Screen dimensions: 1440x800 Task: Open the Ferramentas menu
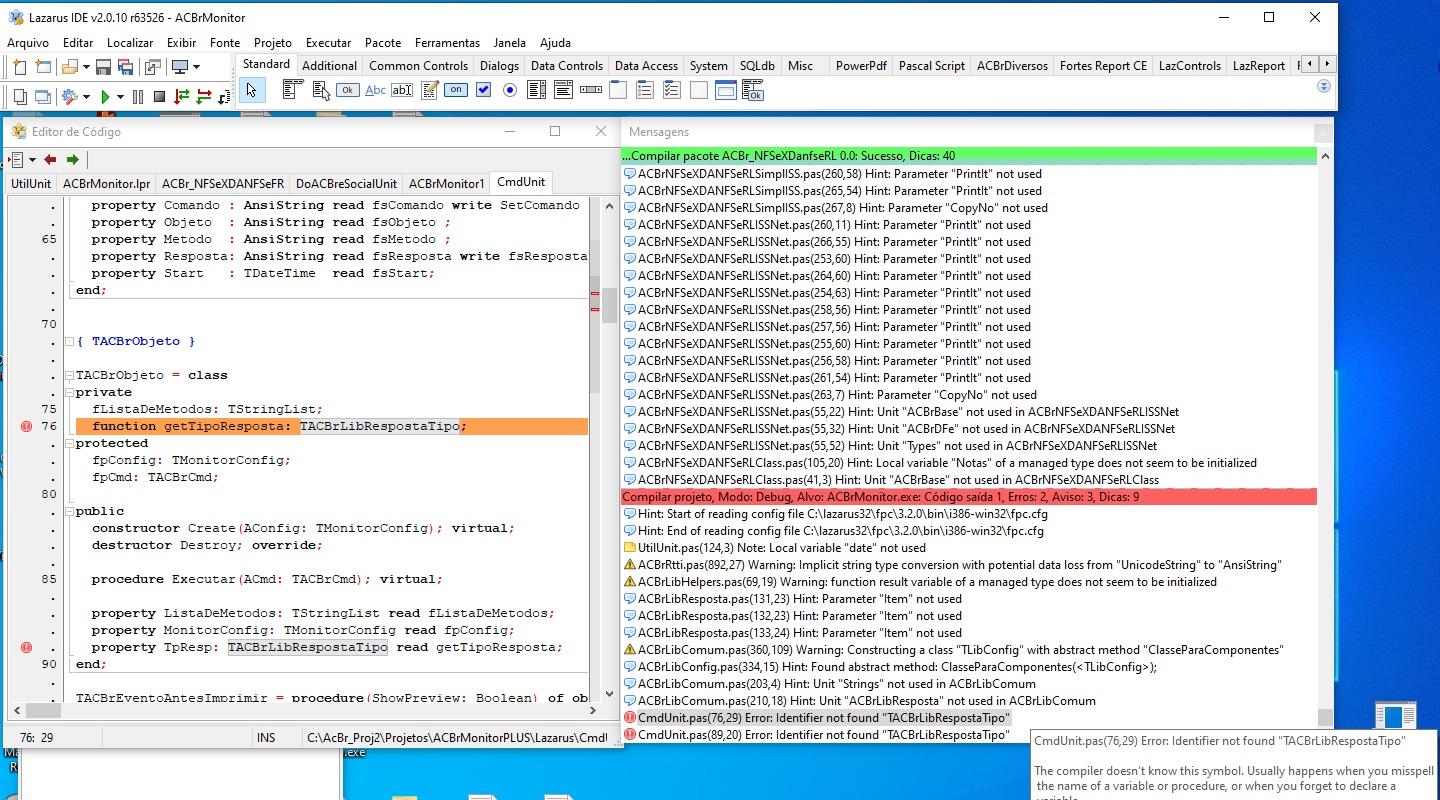point(447,43)
